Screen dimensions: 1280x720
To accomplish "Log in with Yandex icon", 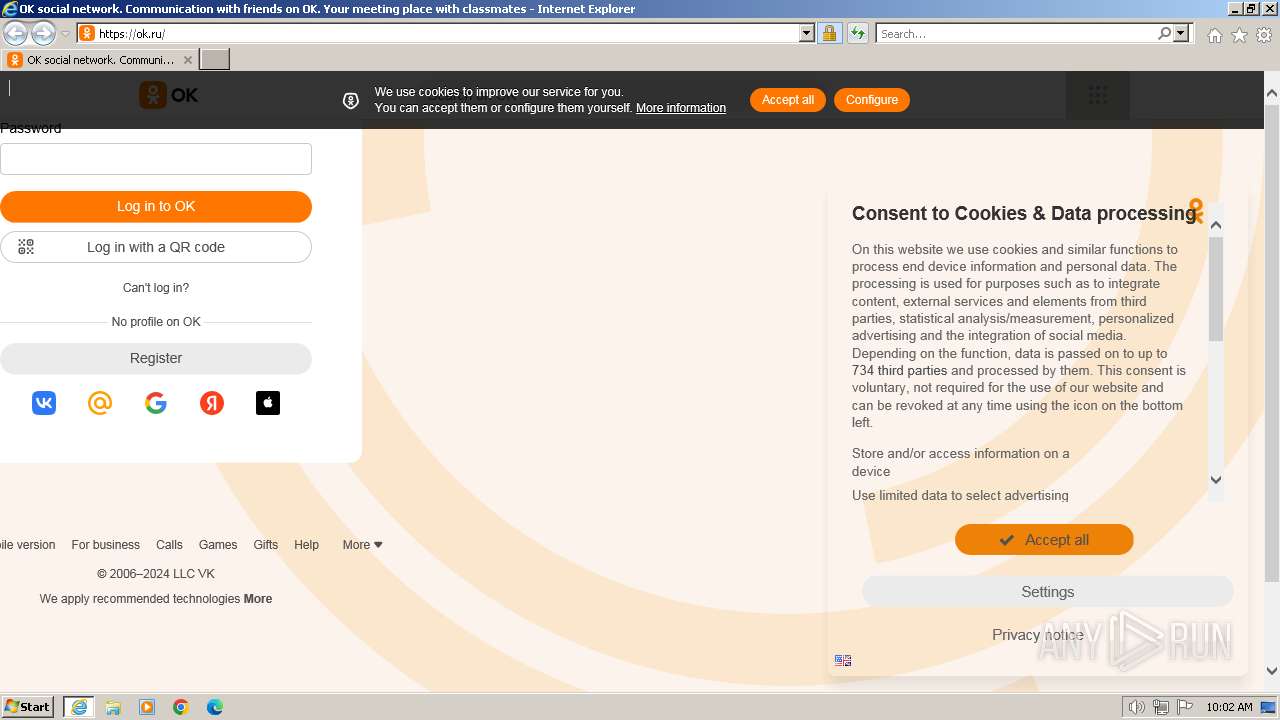I will pyautogui.click(x=212, y=403).
